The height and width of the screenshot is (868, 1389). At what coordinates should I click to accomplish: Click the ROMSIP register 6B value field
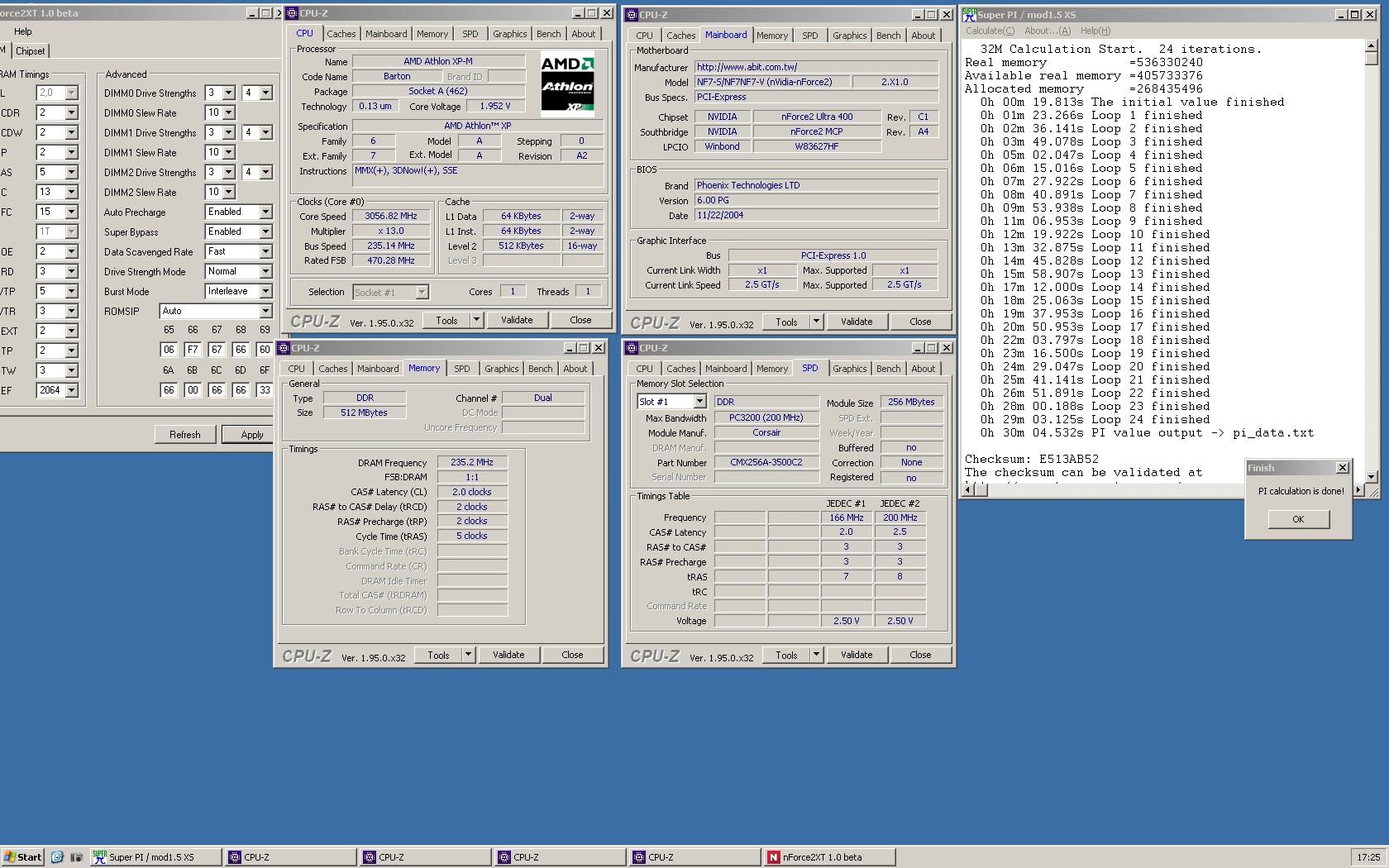pos(193,390)
